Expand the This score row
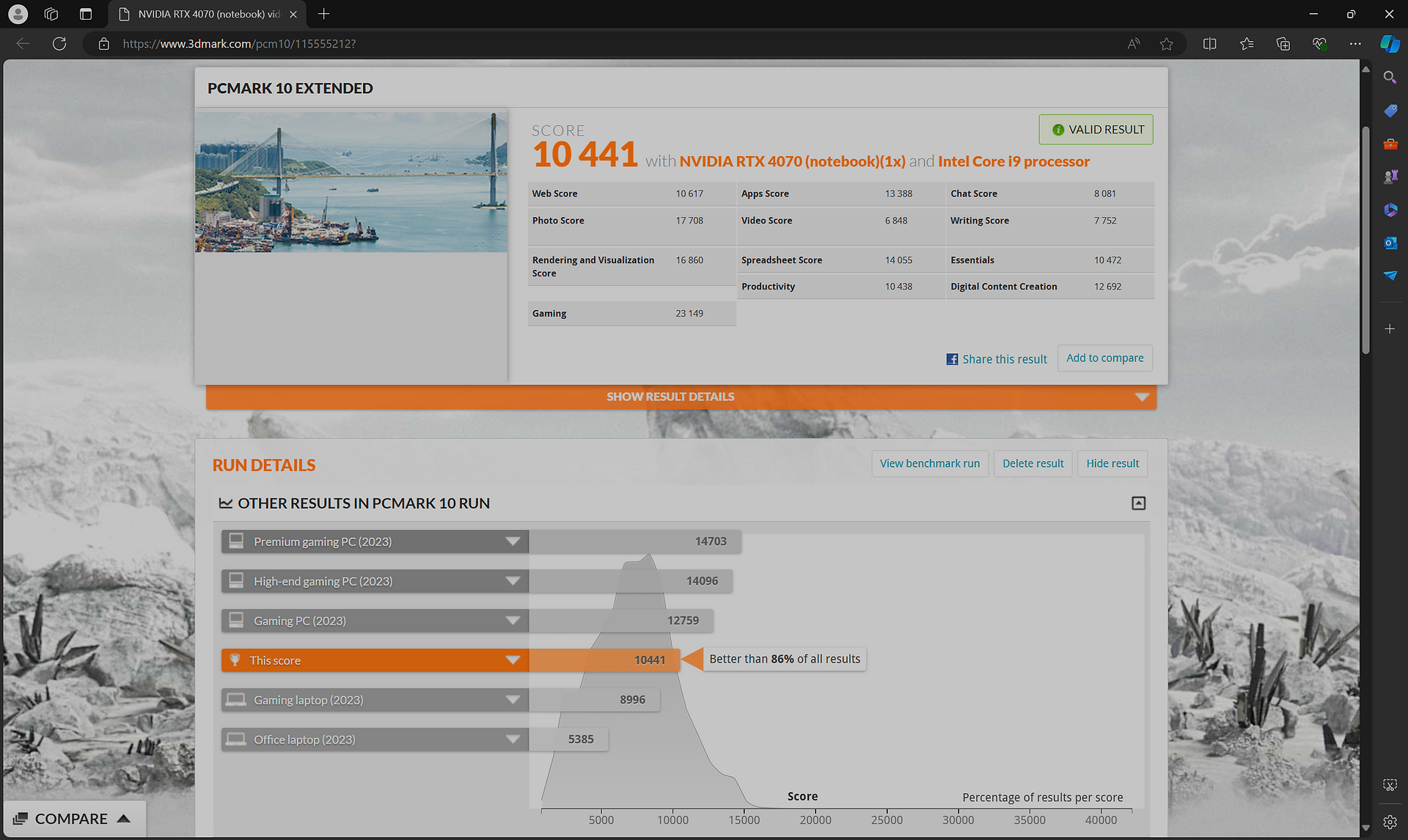 pyautogui.click(x=375, y=660)
